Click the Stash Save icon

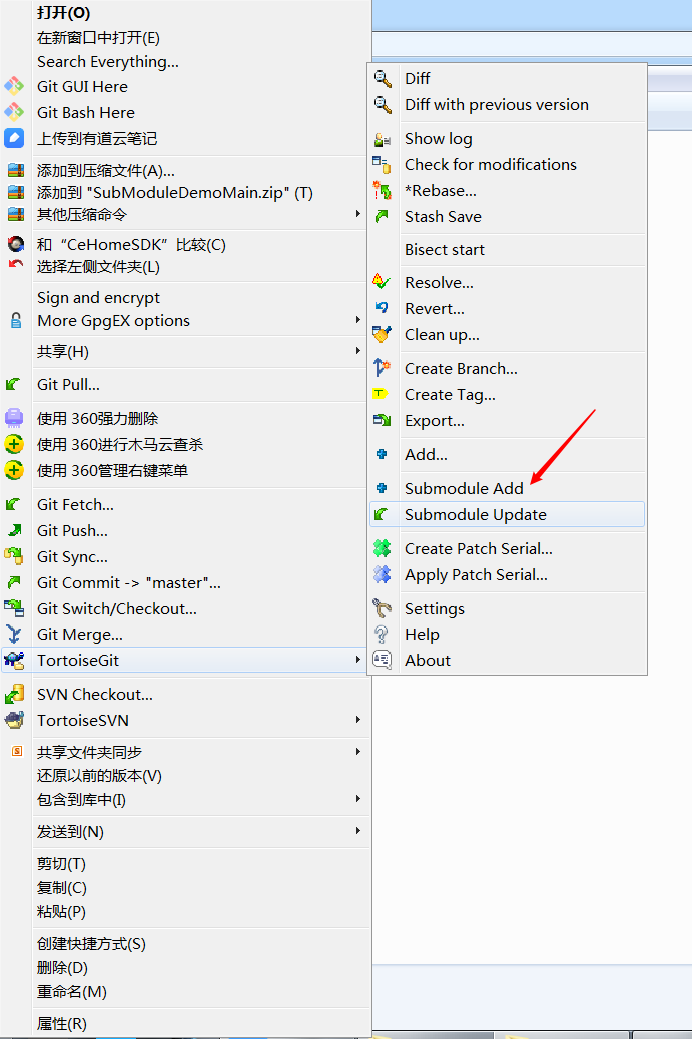click(382, 216)
